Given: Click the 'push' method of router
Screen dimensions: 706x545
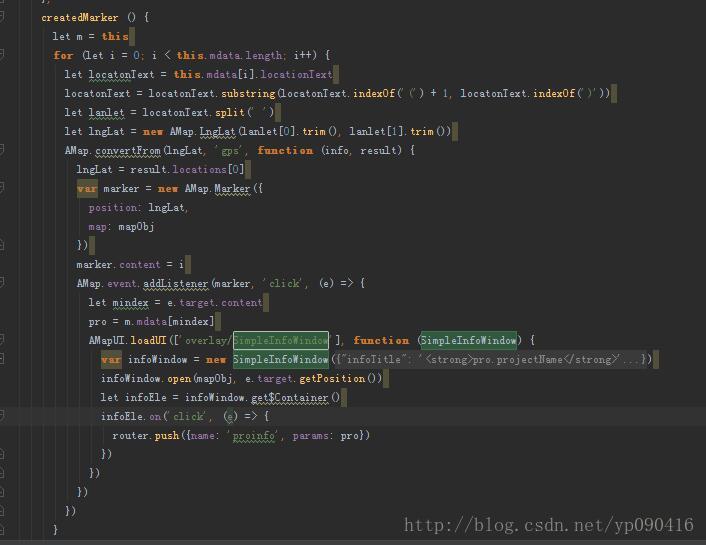Looking at the screenshot, I should (167, 436).
